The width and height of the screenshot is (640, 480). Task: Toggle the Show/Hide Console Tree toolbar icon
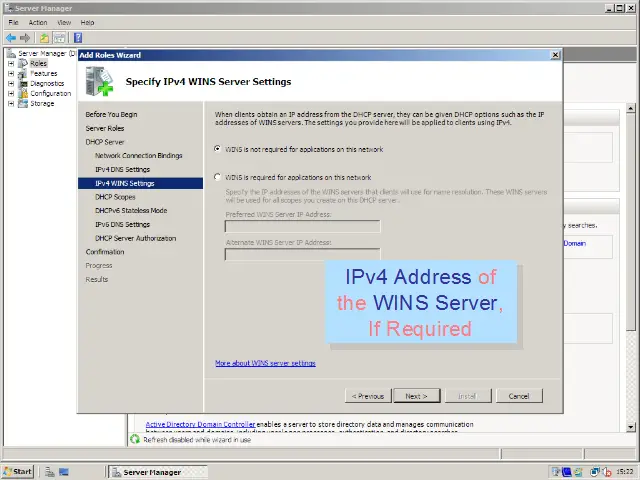point(60,38)
